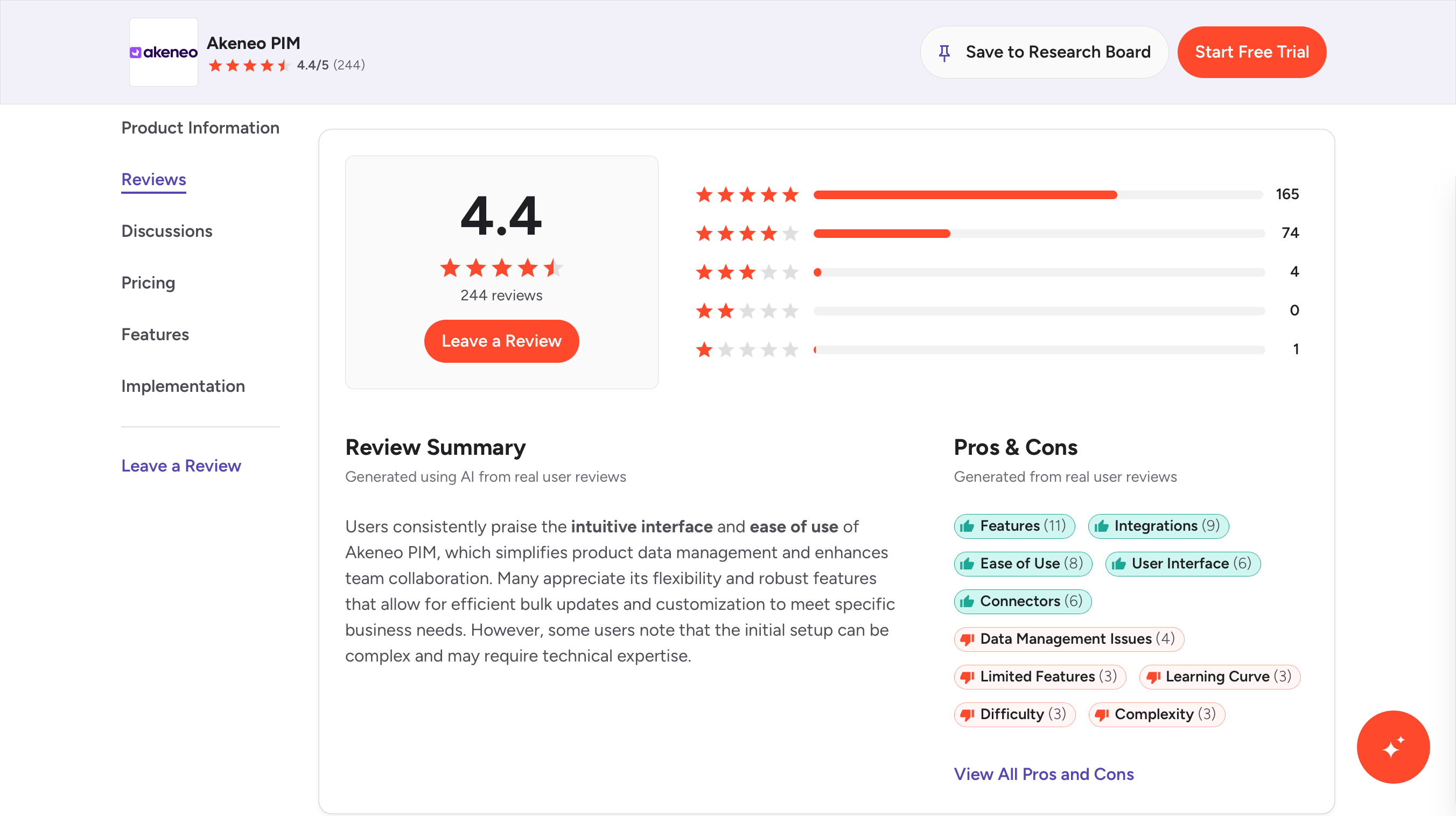The image size is (1456, 816).
Task: Click the 165 five-star review count
Action: tap(1287, 194)
